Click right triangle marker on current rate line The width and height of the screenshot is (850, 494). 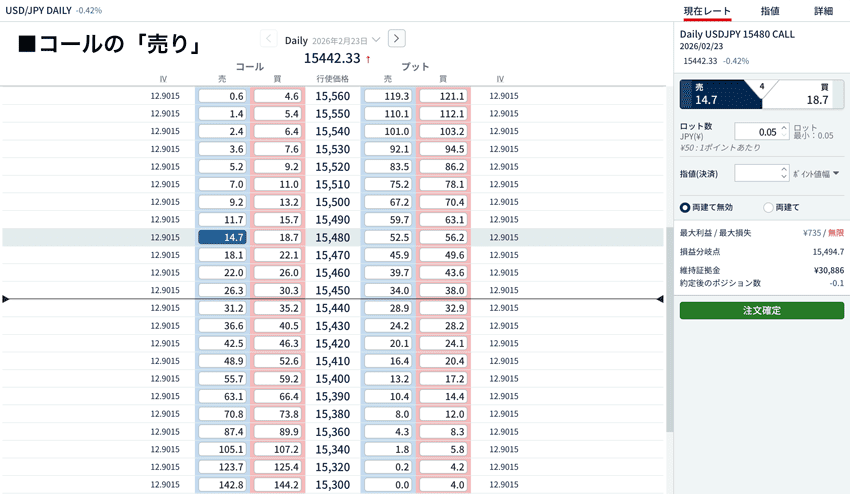pyautogui.click(x=660, y=299)
